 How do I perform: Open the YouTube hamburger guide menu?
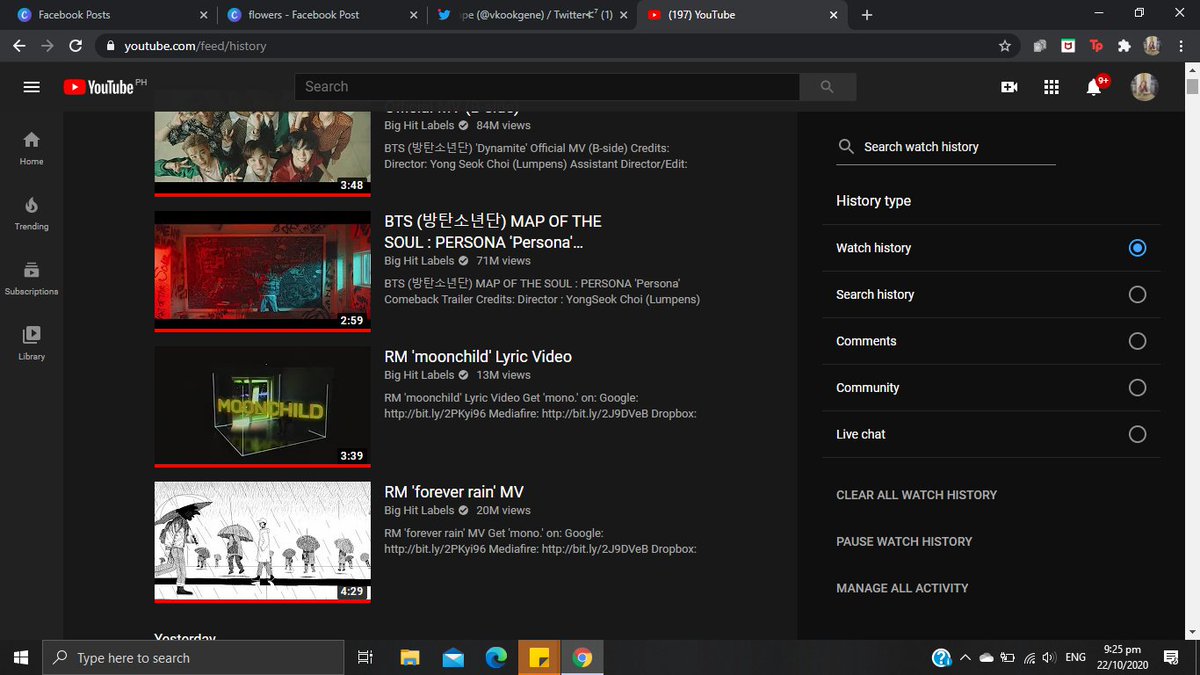point(31,87)
